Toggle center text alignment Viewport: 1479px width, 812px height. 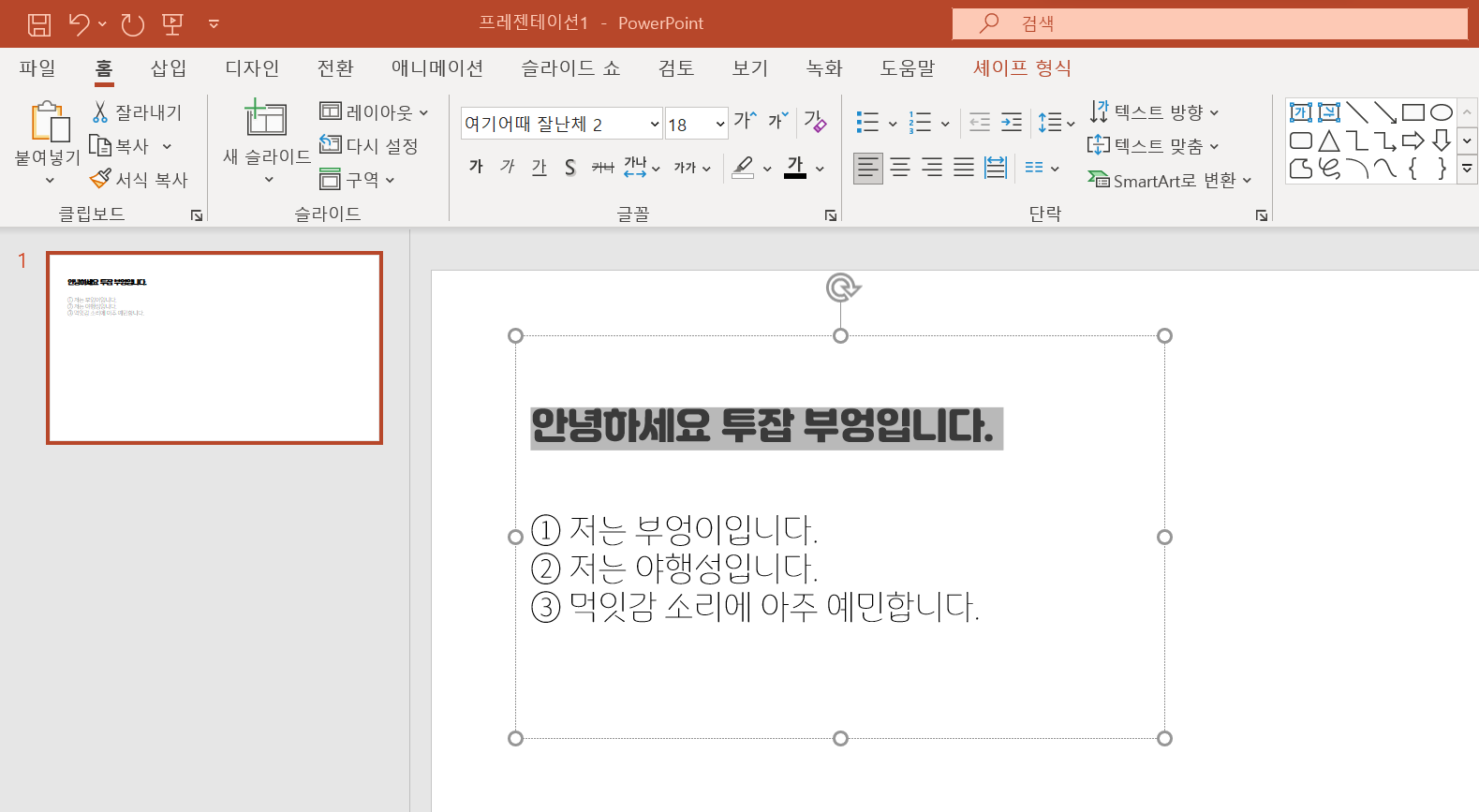pyautogui.click(x=900, y=168)
